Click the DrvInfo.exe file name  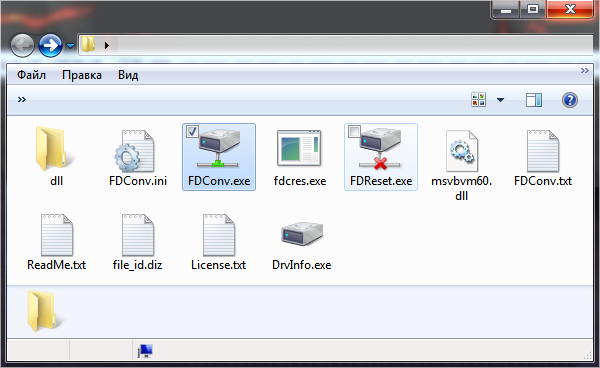tap(302, 265)
